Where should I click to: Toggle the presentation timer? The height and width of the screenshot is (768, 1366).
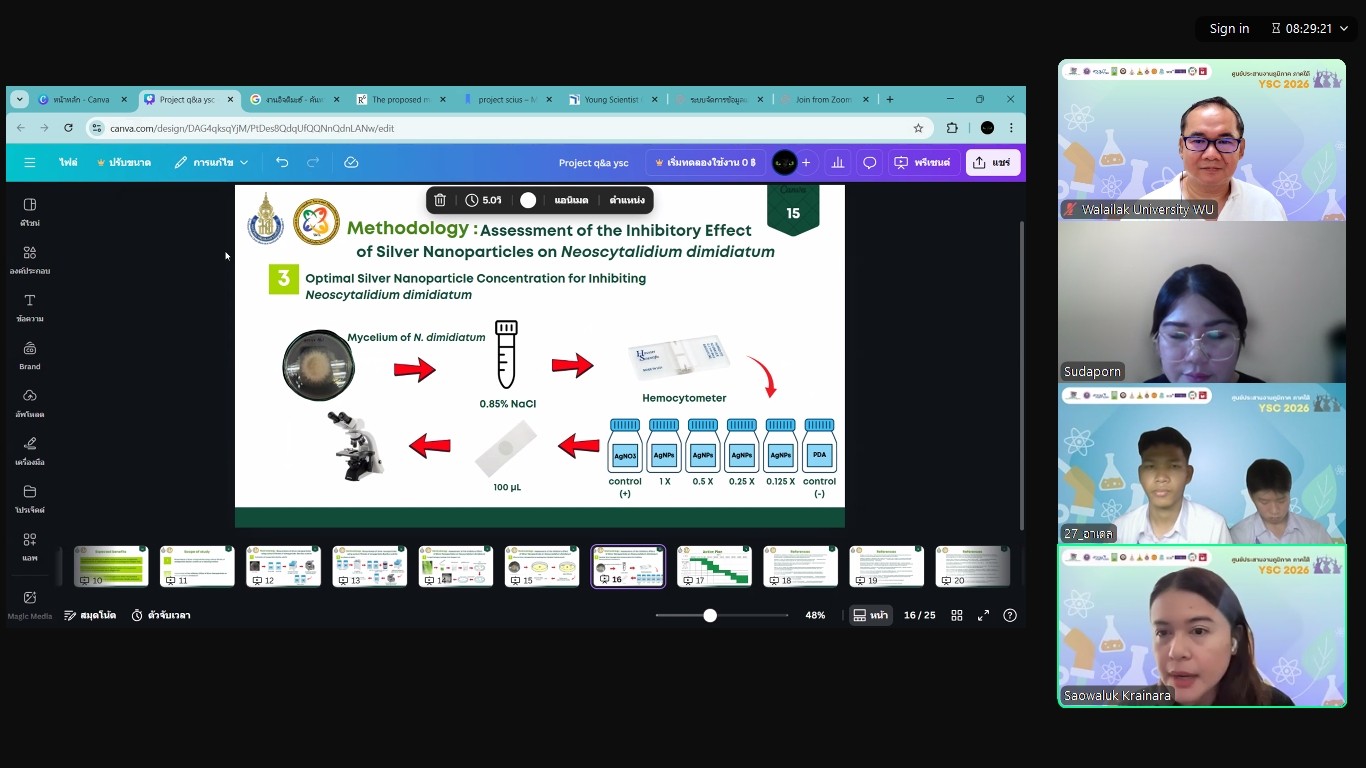(161, 615)
